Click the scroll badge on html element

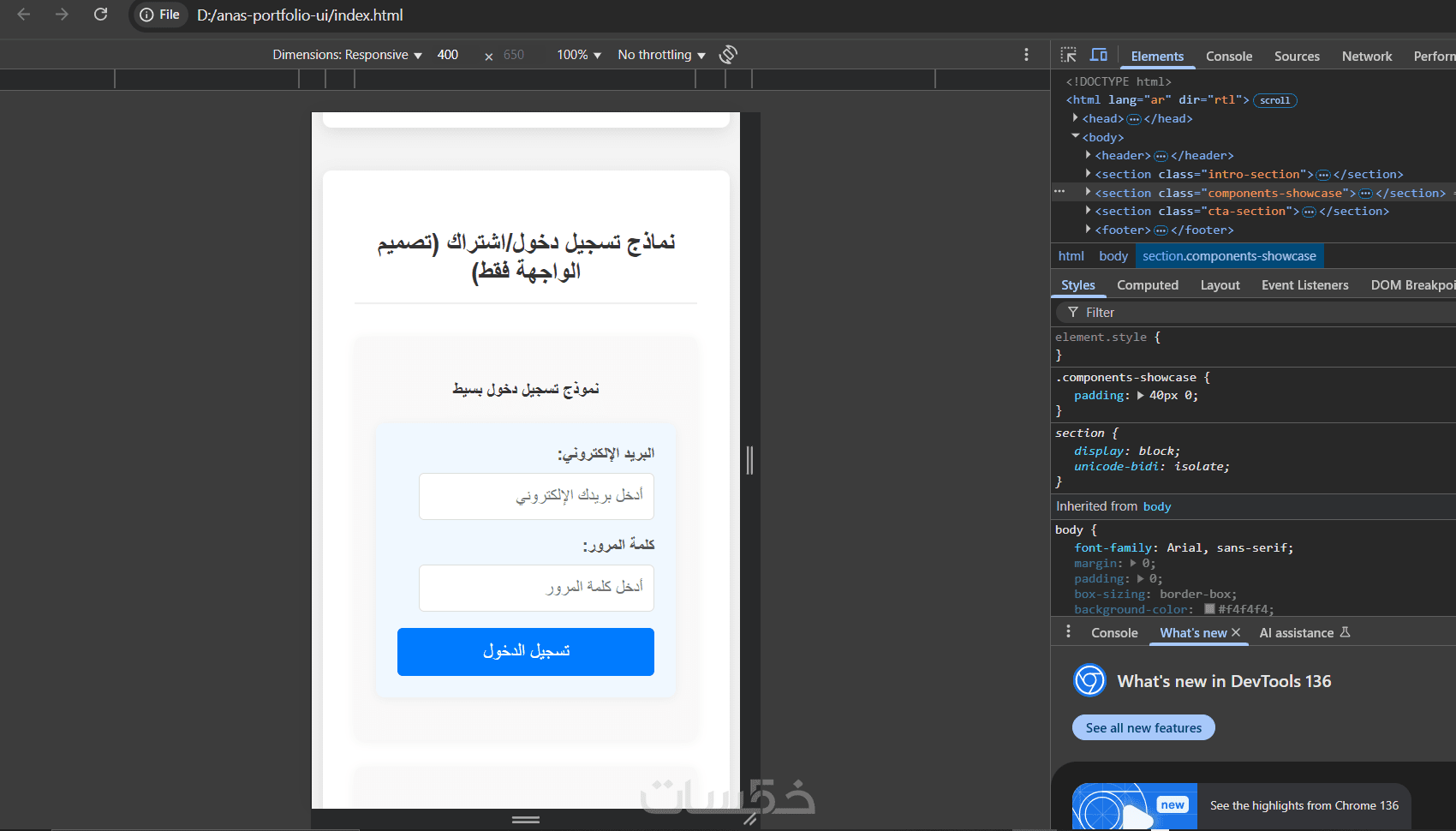click(1275, 100)
